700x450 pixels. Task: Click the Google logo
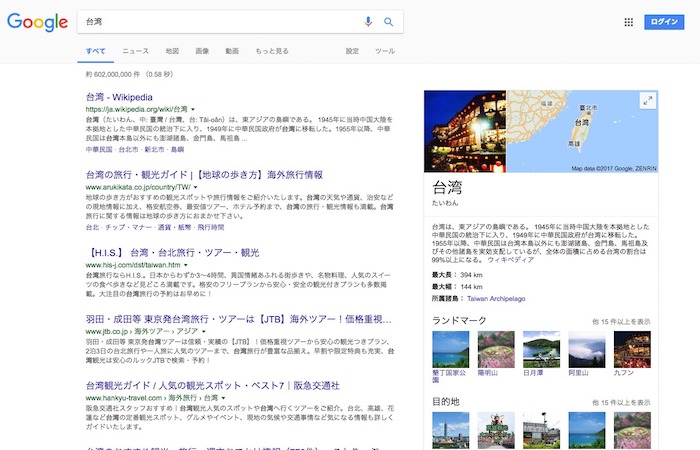(36, 22)
